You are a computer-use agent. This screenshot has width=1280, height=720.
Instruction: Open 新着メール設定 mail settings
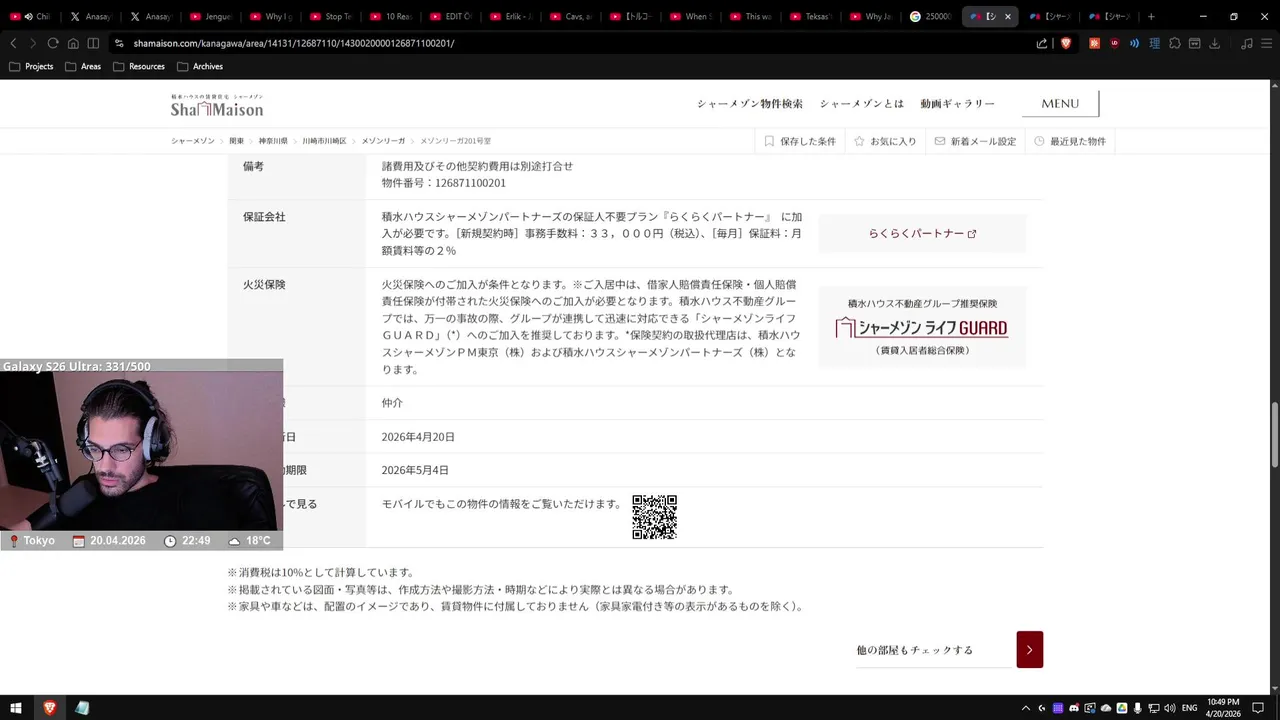click(x=975, y=141)
